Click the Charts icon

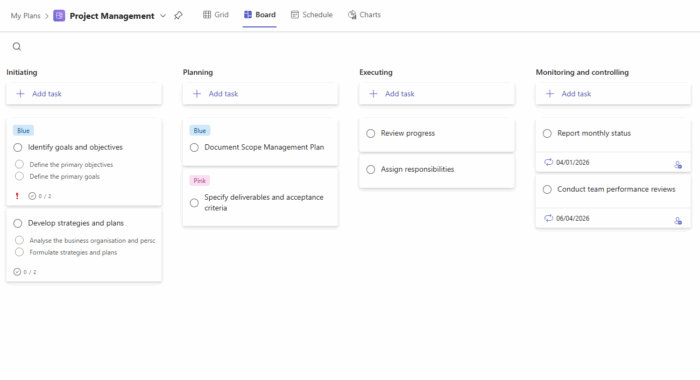click(352, 15)
